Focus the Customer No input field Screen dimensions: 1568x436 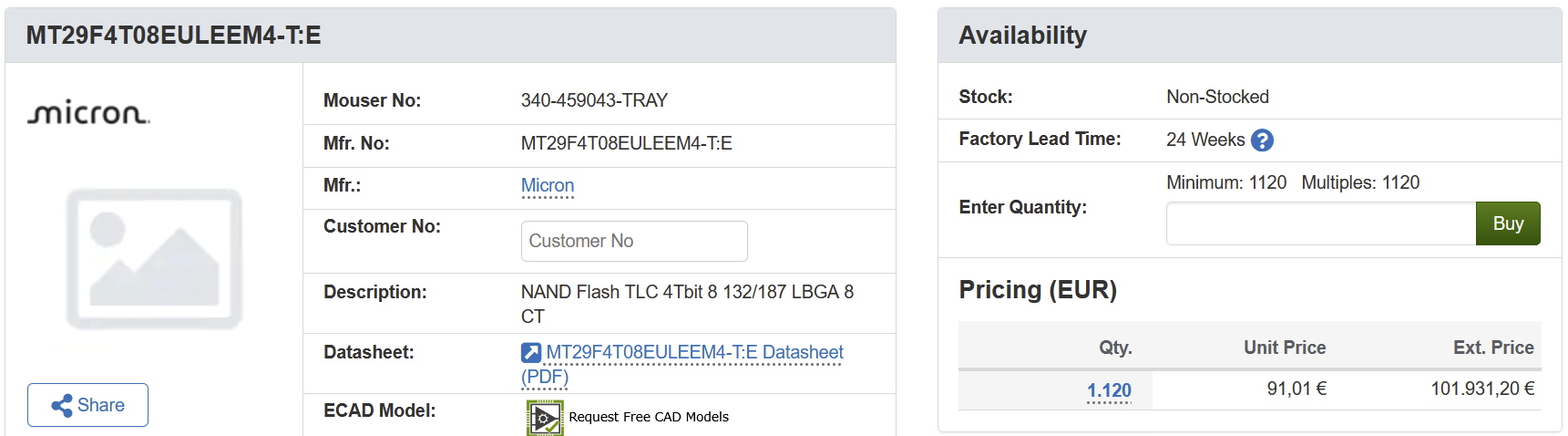[633, 241]
